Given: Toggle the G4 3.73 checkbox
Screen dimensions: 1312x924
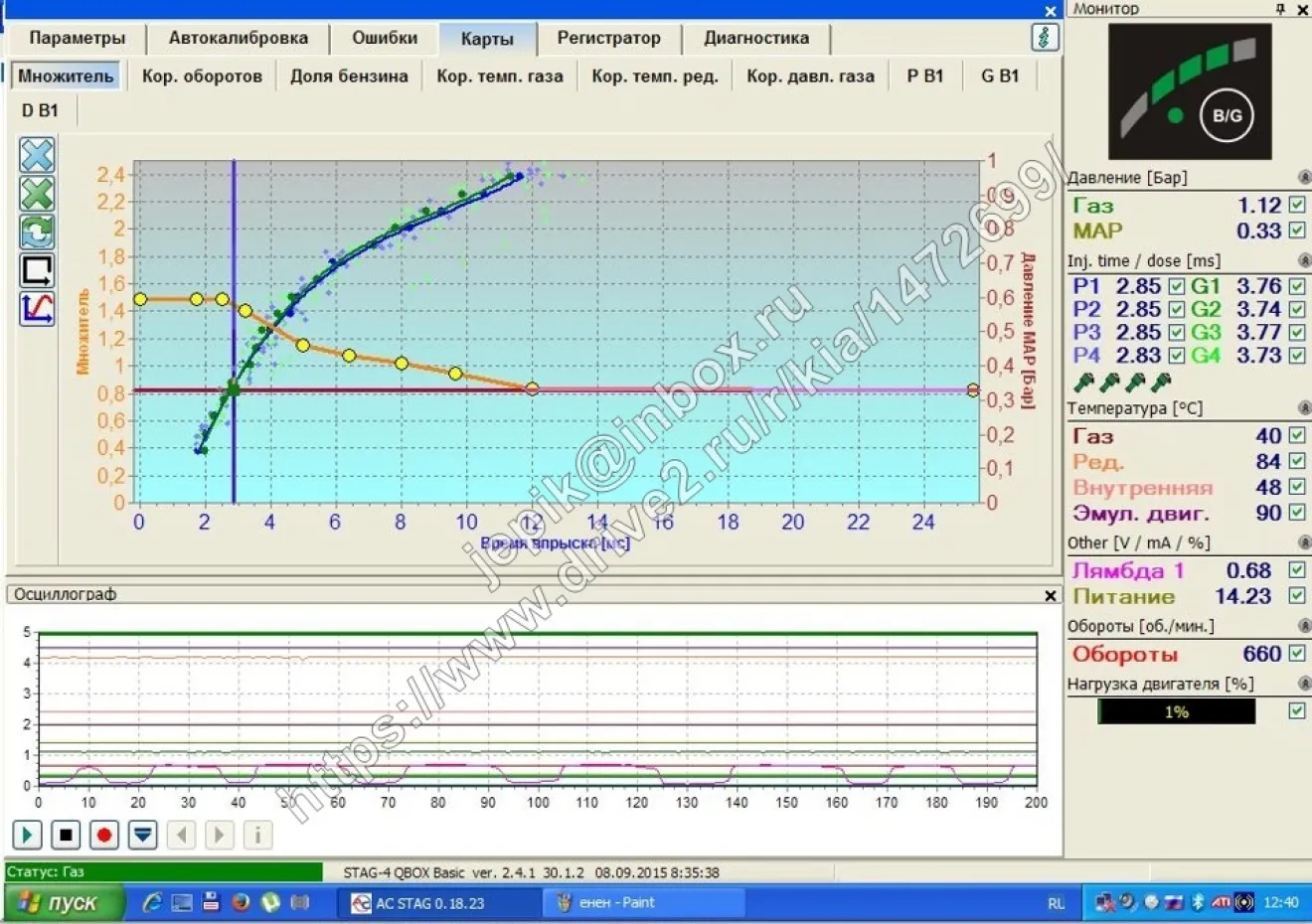Looking at the screenshot, I should (1297, 355).
